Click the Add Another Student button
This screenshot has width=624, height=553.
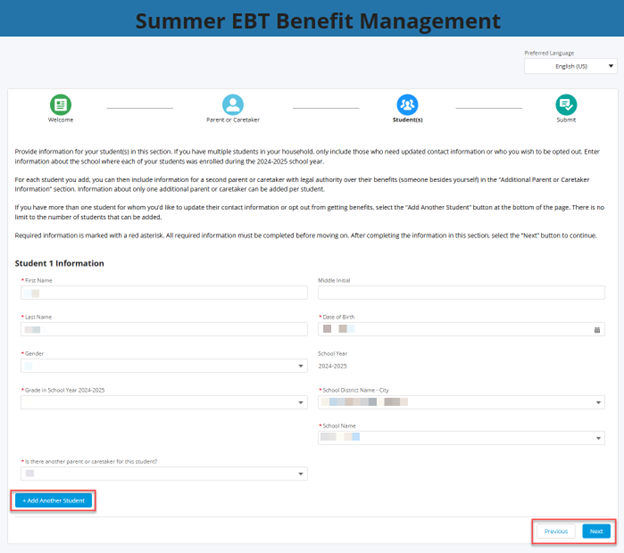(x=55, y=500)
